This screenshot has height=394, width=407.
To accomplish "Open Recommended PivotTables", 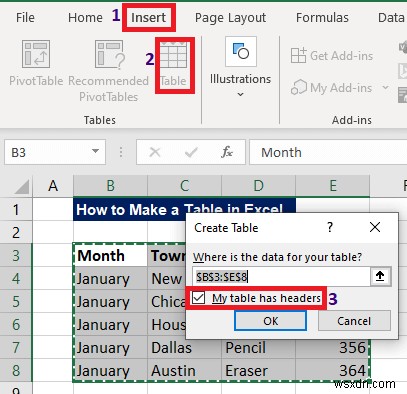I will click(108, 71).
